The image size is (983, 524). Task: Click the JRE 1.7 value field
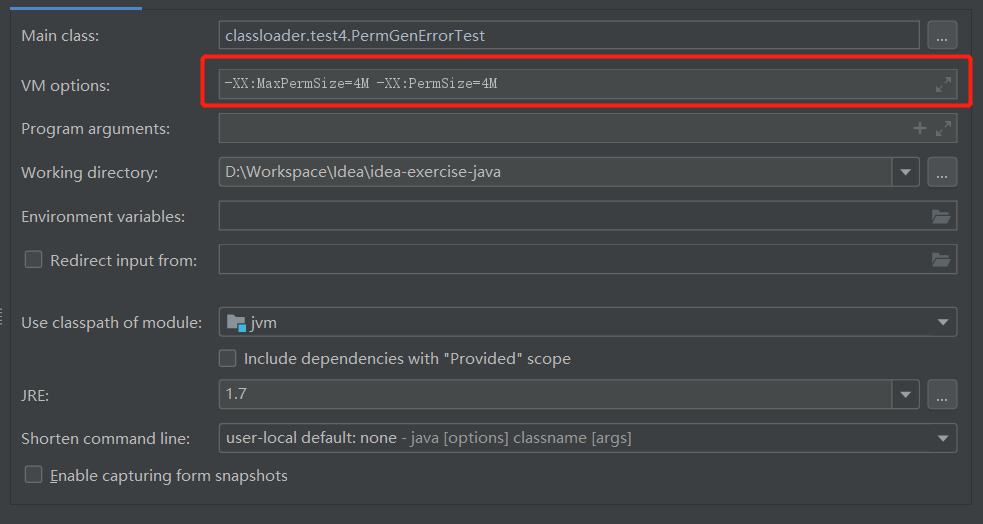click(x=555, y=394)
